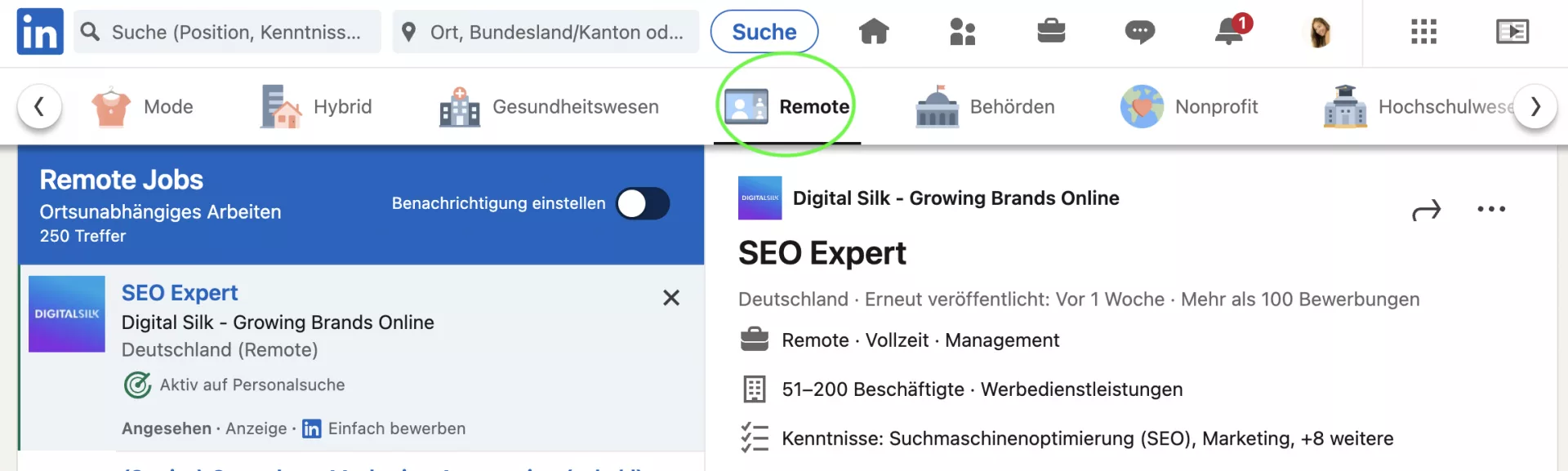Viewport: 1568px width, 471px height.
Task: Open the apps grid menu icon
Action: click(1423, 32)
